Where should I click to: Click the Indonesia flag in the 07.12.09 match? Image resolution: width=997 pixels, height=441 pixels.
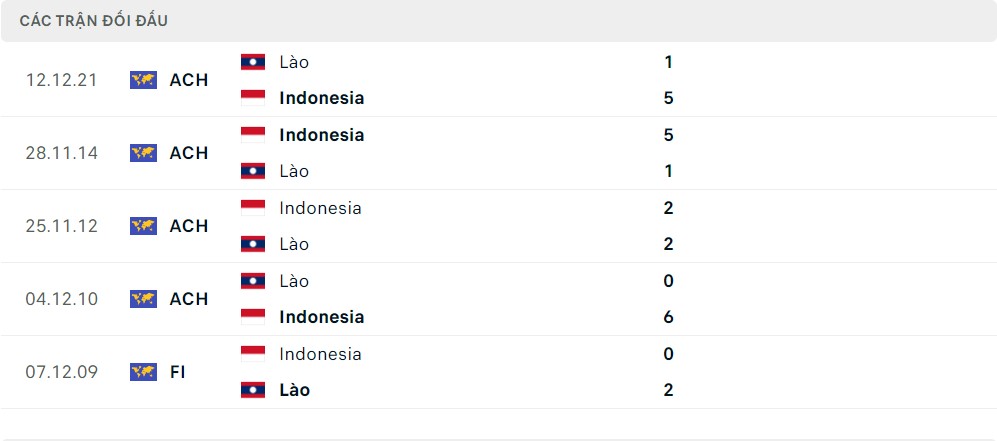tap(253, 354)
